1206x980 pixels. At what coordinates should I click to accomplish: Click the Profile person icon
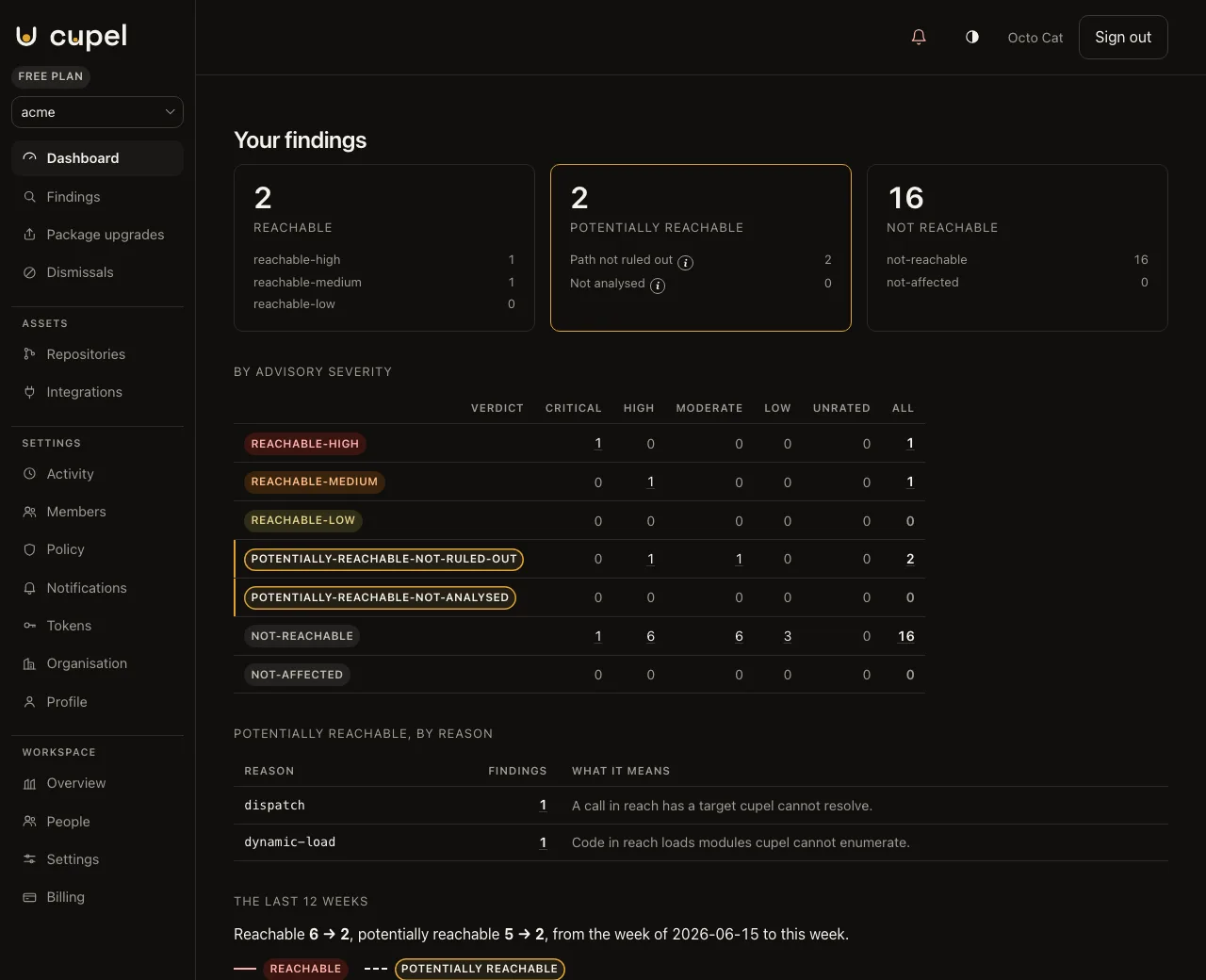30,702
